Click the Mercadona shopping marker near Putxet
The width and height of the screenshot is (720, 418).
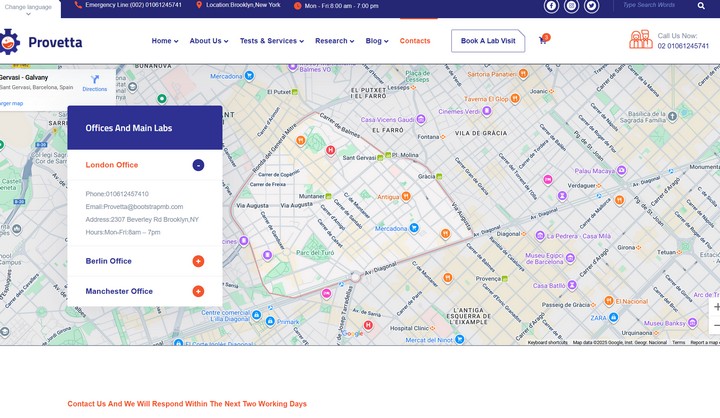(x=249, y=75)
